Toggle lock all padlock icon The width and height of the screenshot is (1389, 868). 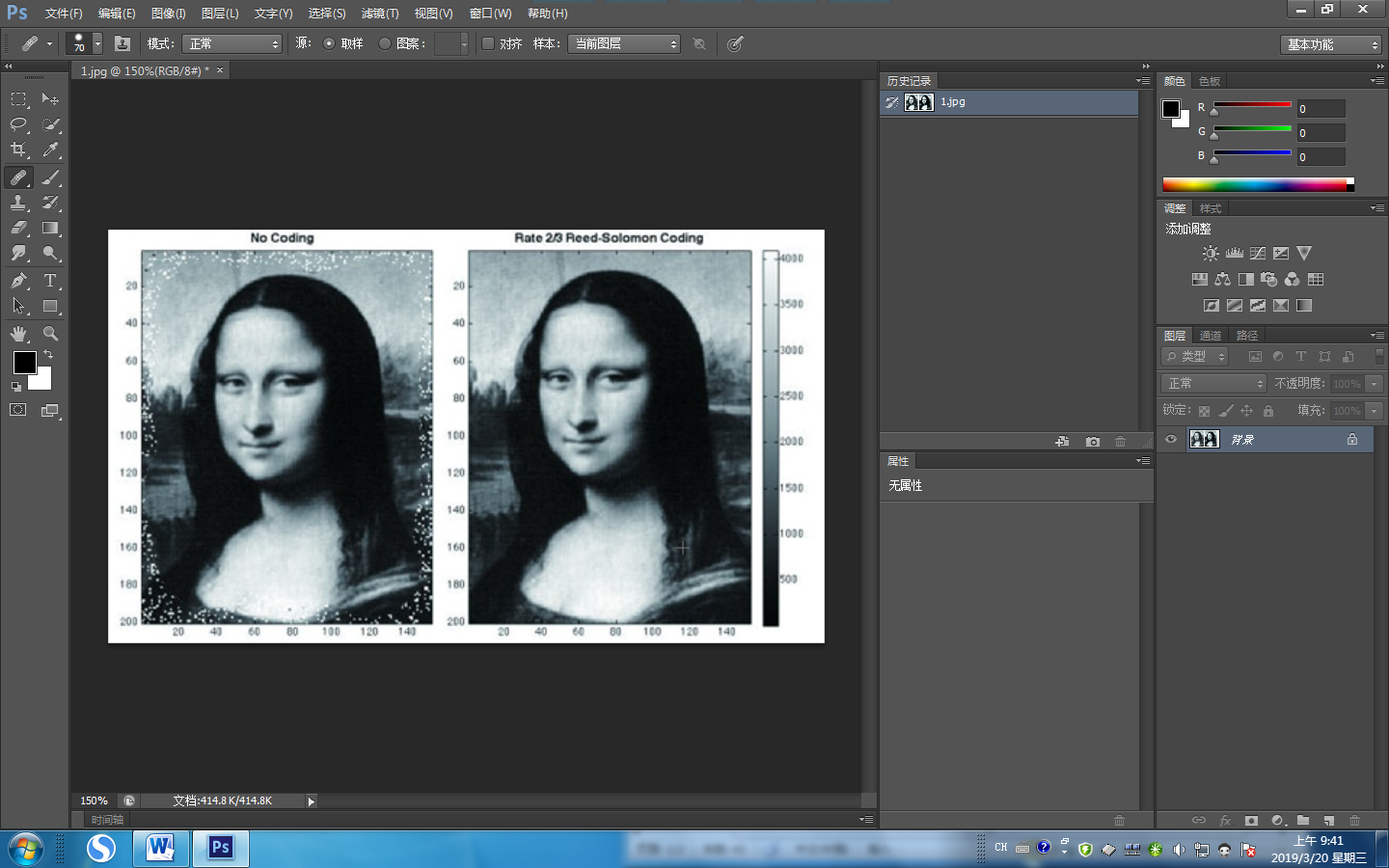tap(1268, 411)
